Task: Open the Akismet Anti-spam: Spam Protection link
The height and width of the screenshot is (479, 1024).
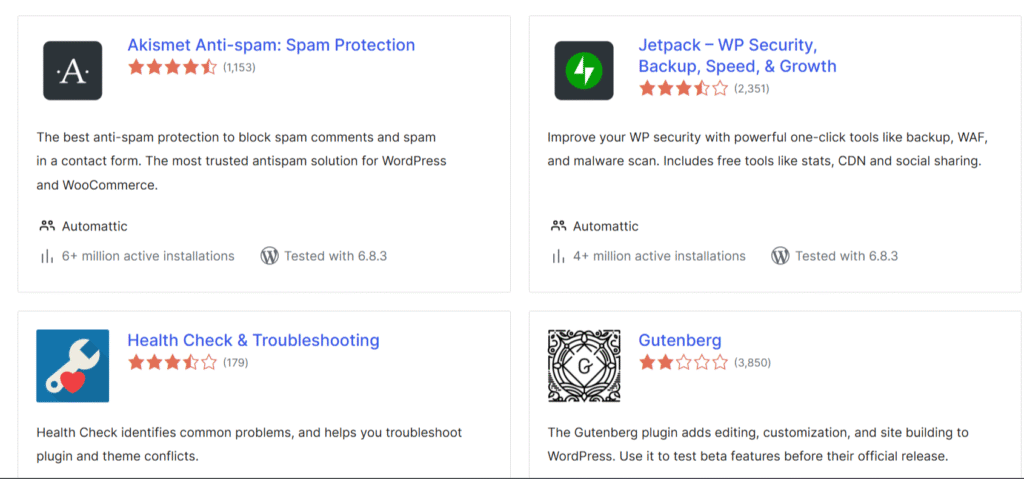Action: pyautogui.click(x=271, y=45)
